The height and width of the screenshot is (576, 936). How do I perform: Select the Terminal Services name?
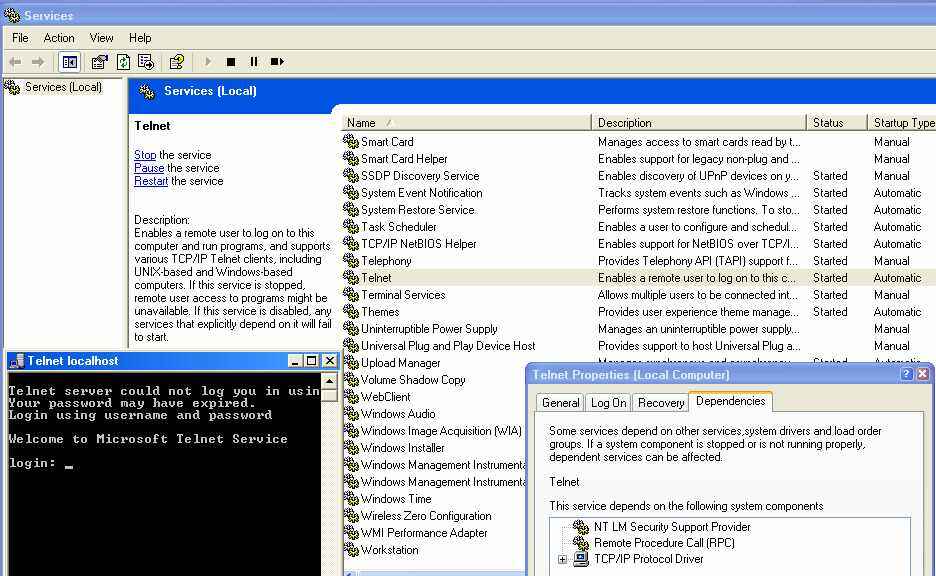coord(403,295)
